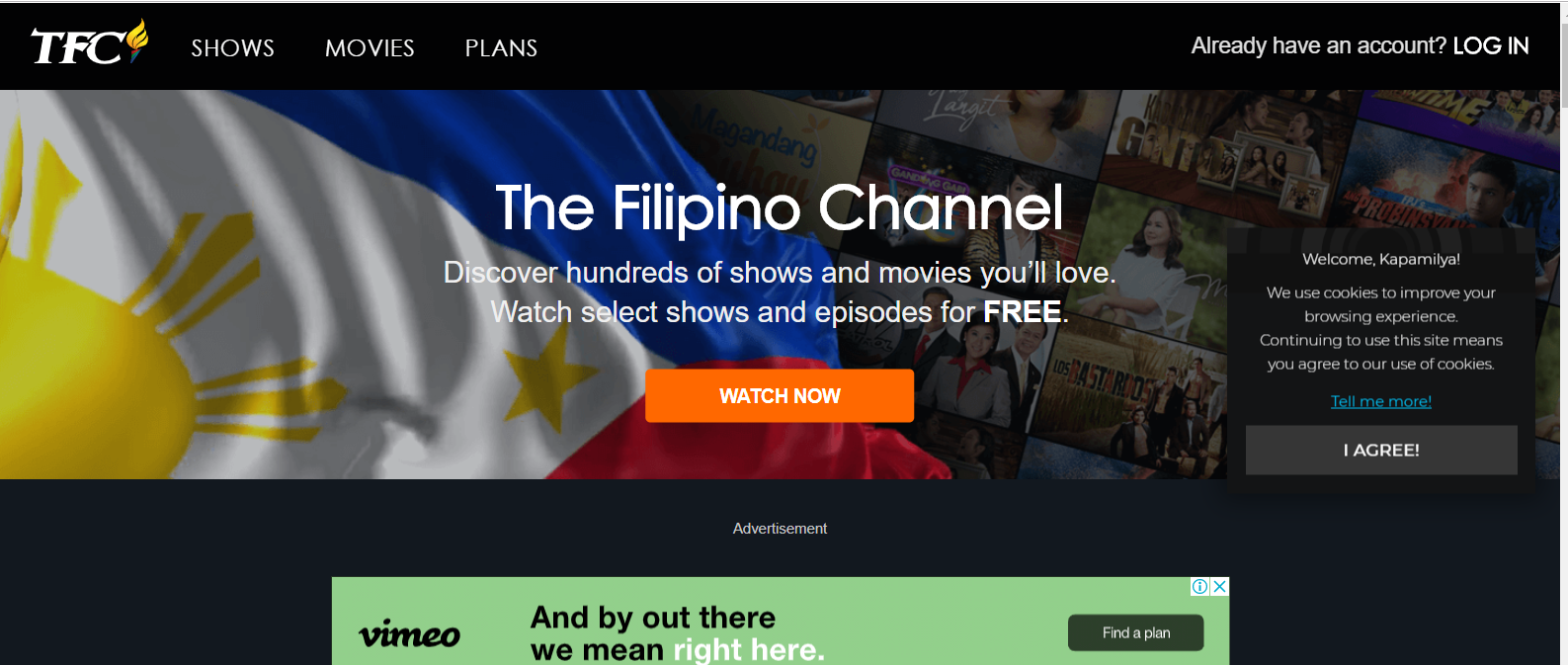
Task: Close the Vimeo ad with X icon
Action: point(1220,586)
